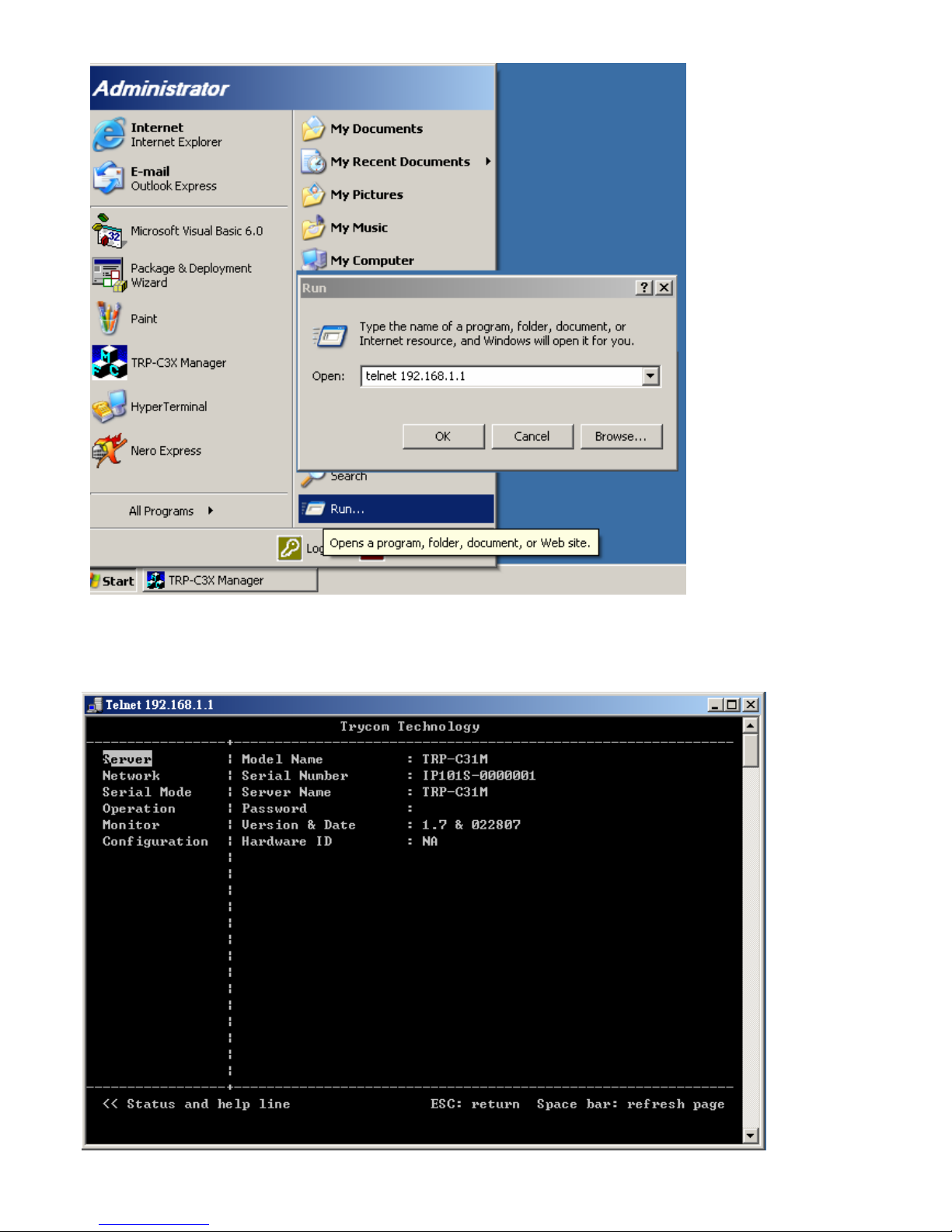The image size is (952, 1232).
Task: Click Browse... in the Run dialog
Action: [621, 437]
